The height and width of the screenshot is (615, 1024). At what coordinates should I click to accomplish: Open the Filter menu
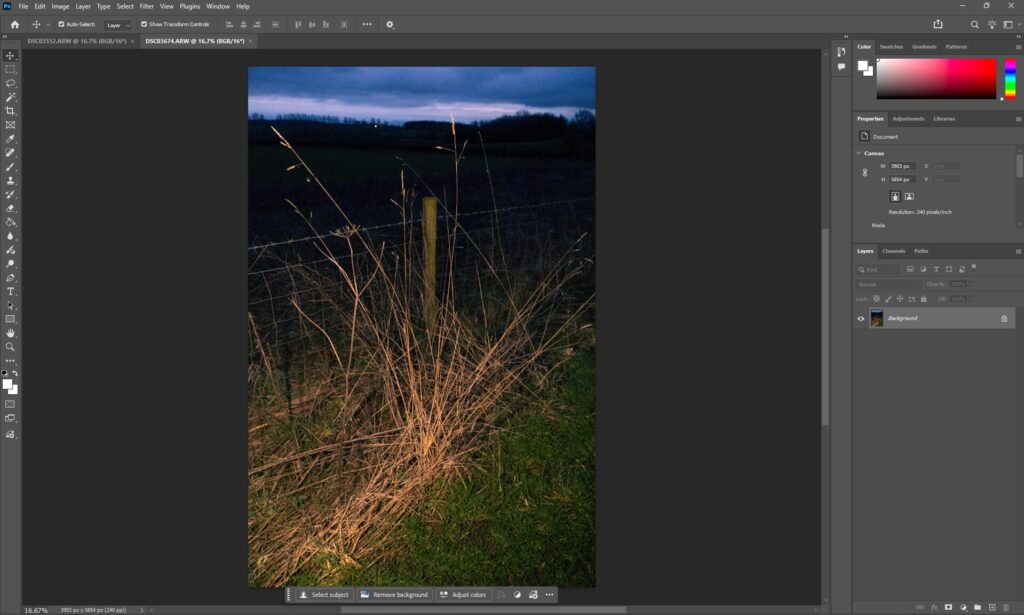tap(146, 6)
